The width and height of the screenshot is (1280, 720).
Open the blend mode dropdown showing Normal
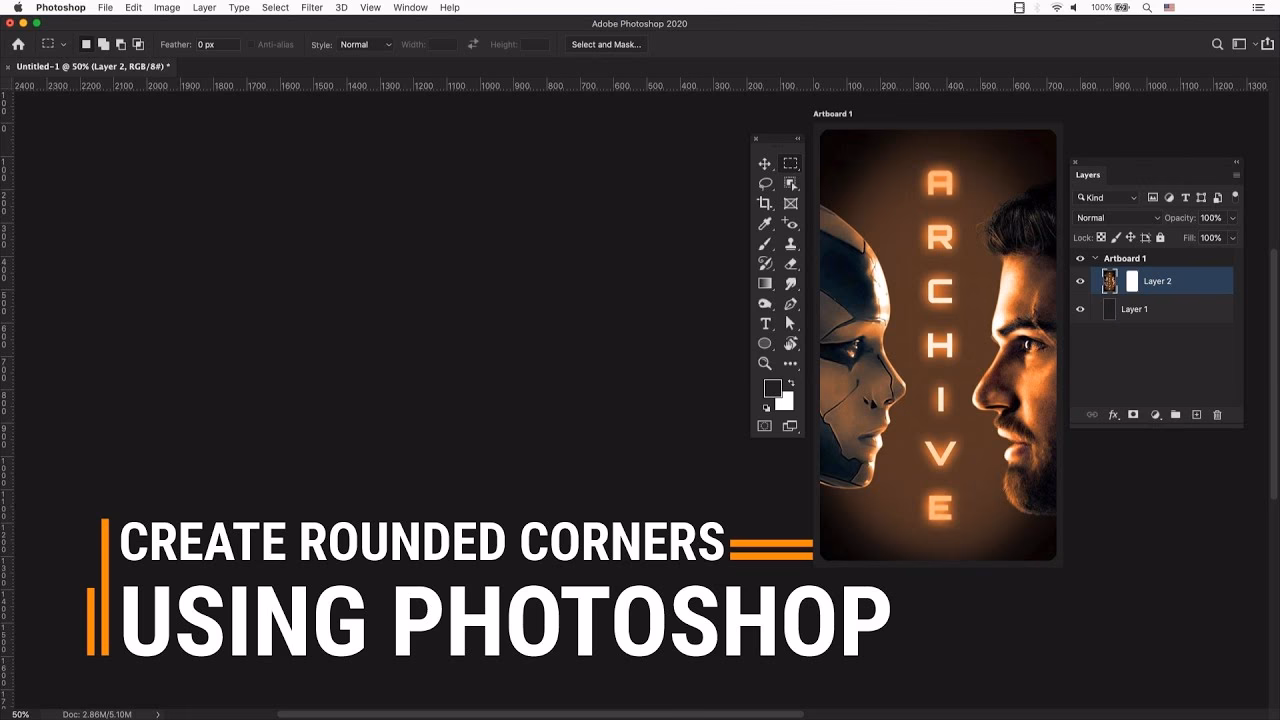[x=1115, y=217]
